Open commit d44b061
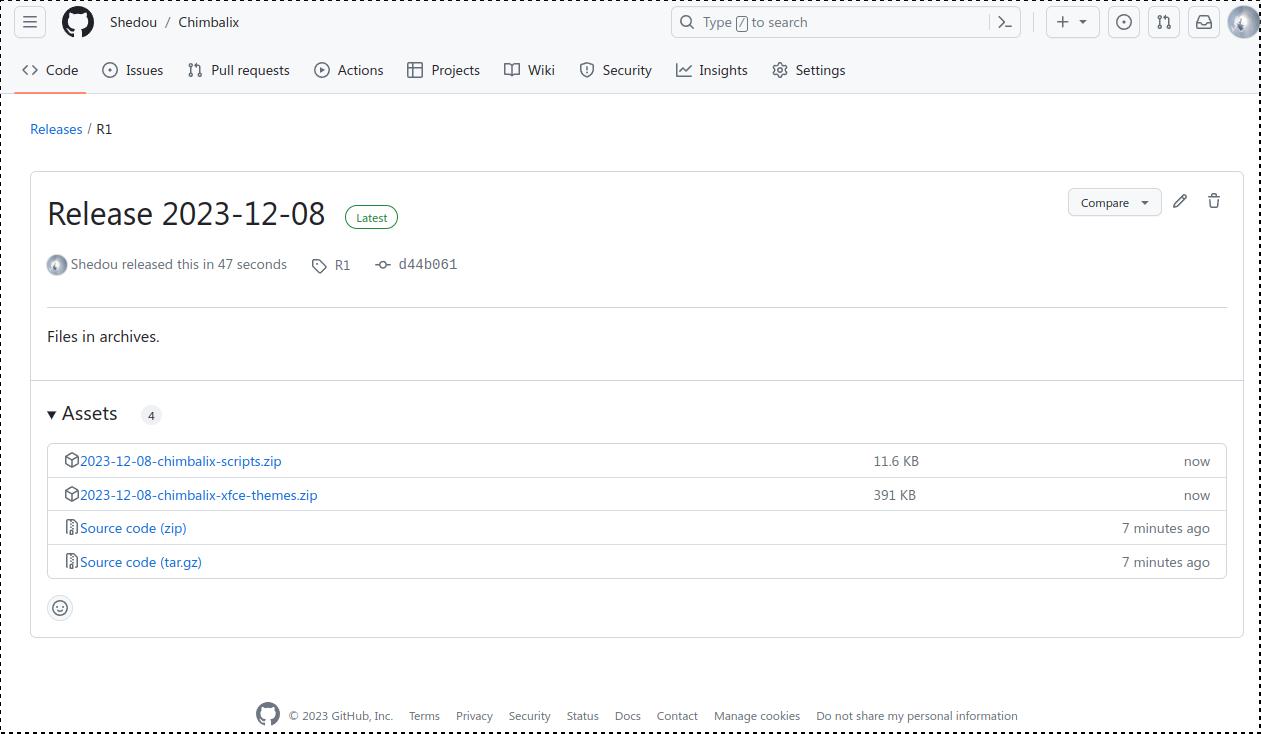Screen dimensions: 1261x734 [x=427, y=264]
